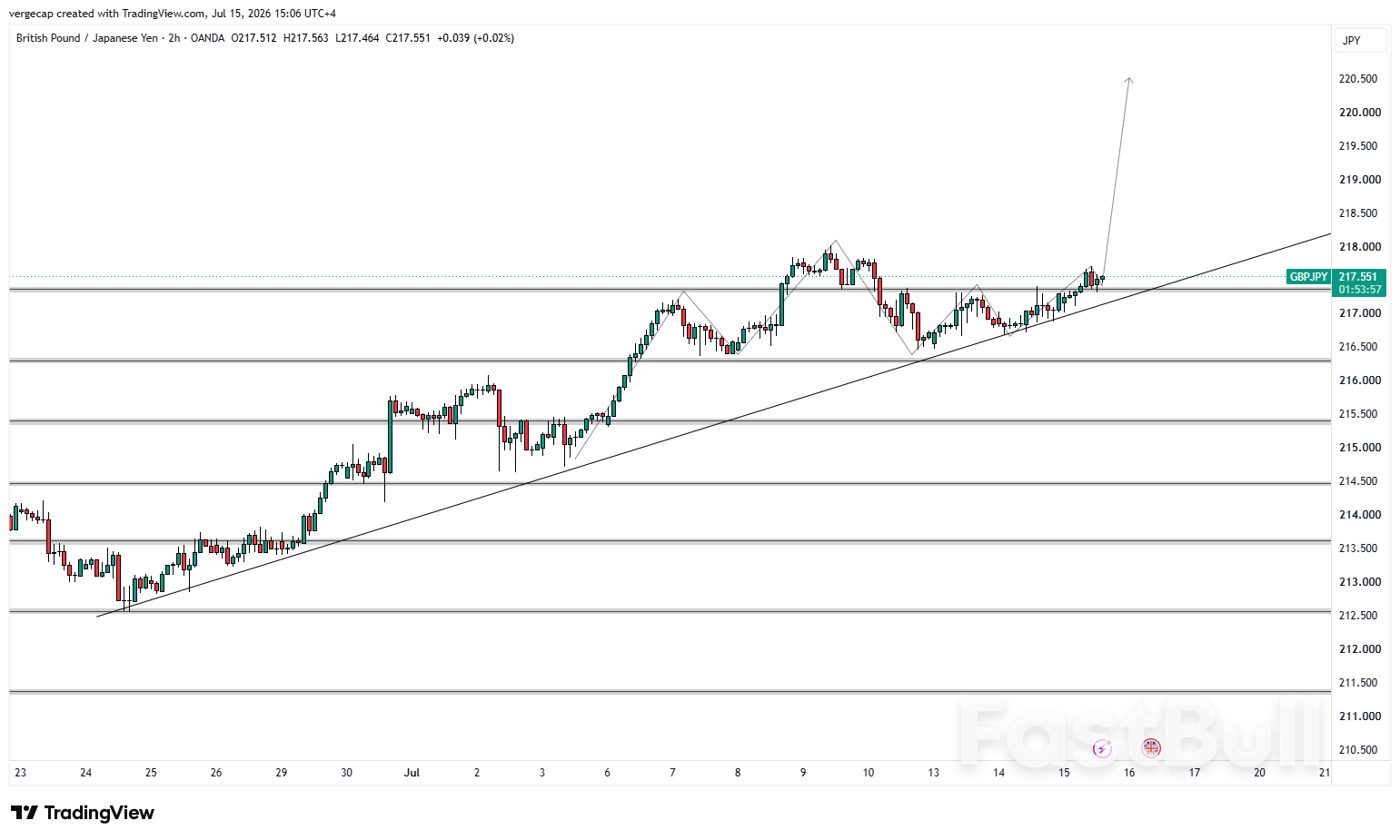
Task: Click the 216.500 price axis label
Action: pos(1358,347)
